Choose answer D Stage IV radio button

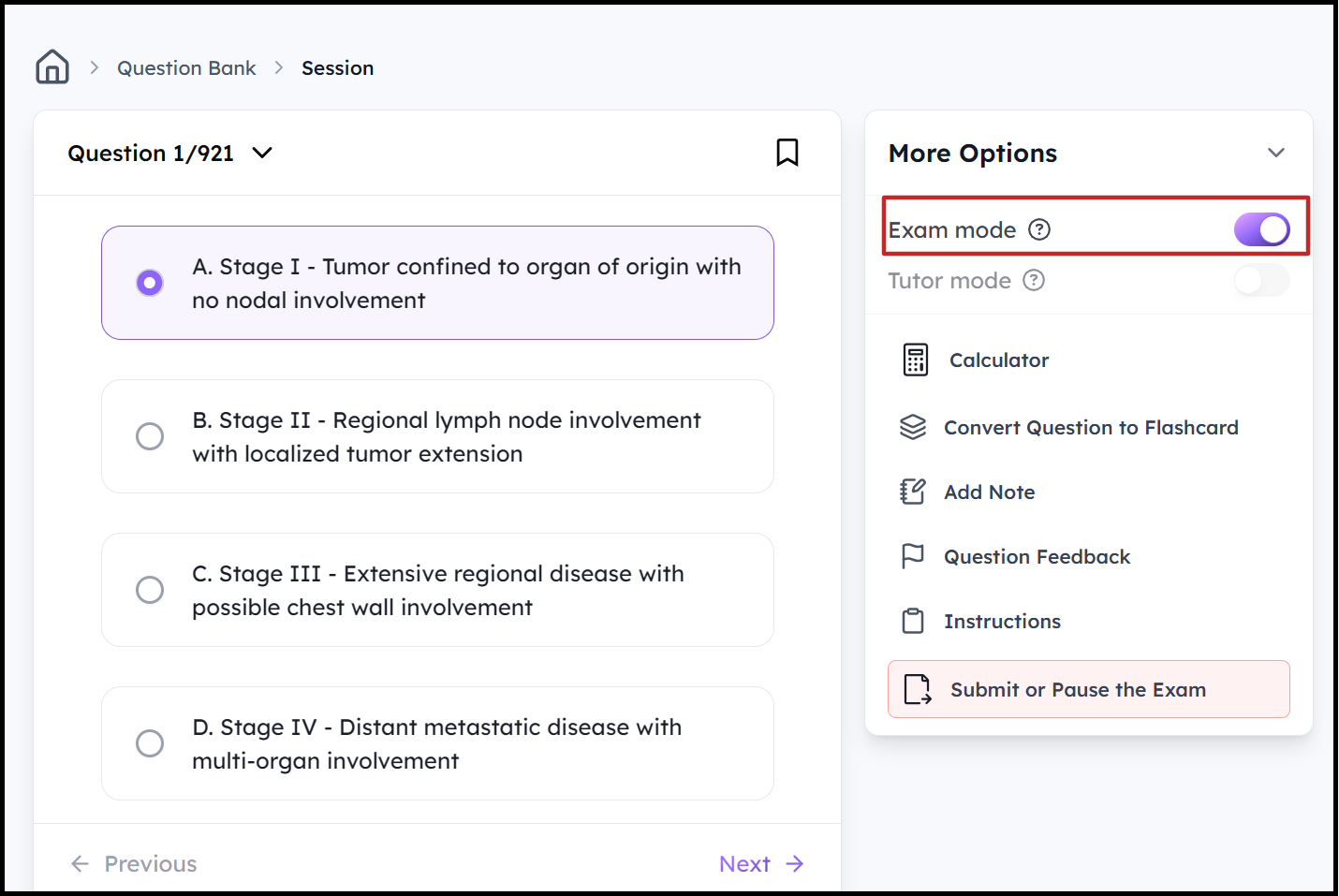click(x=150, y=743)
